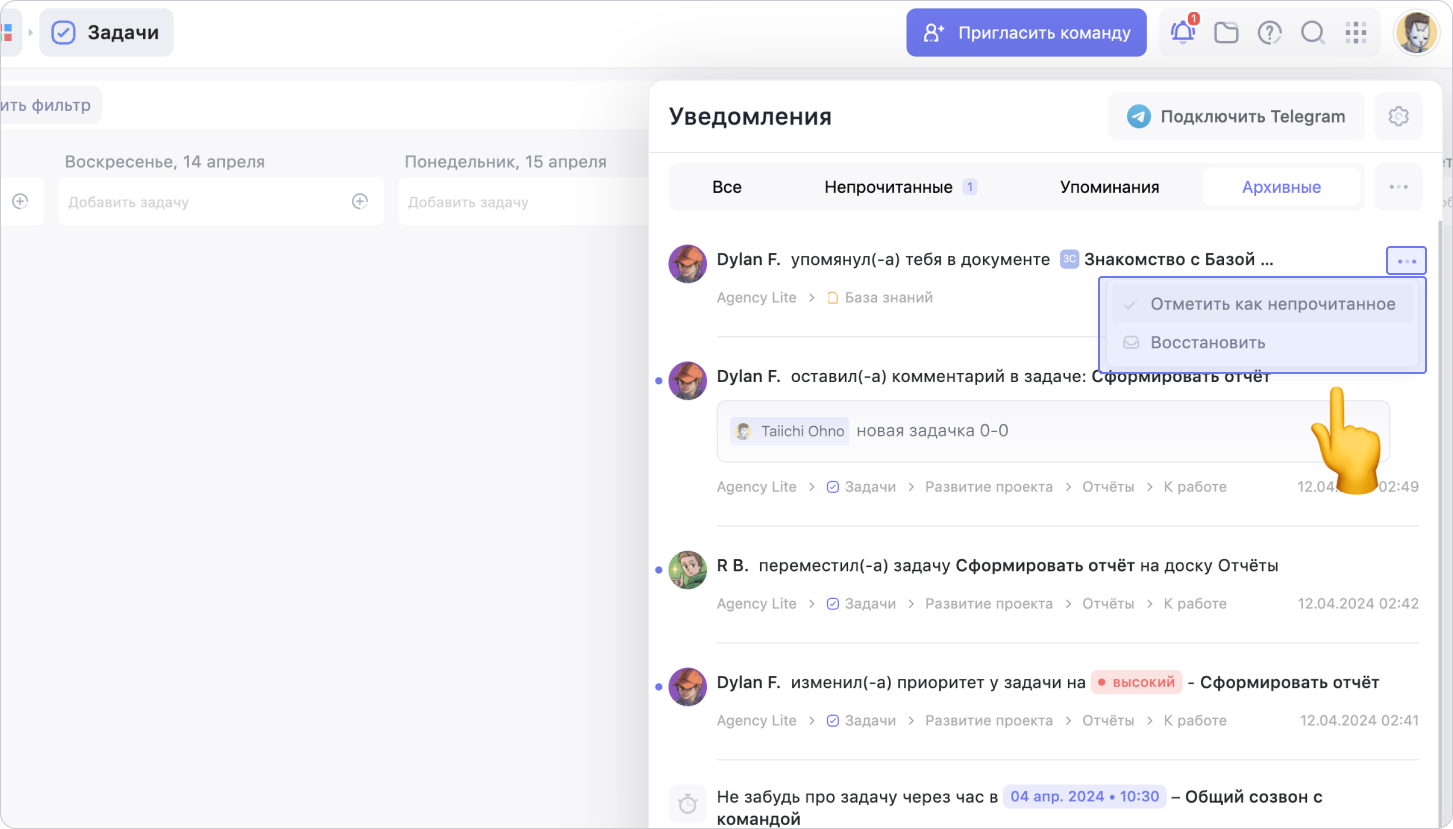
Task: Select Восстановить from the context menu
Action: click(x=1207, y=342)
